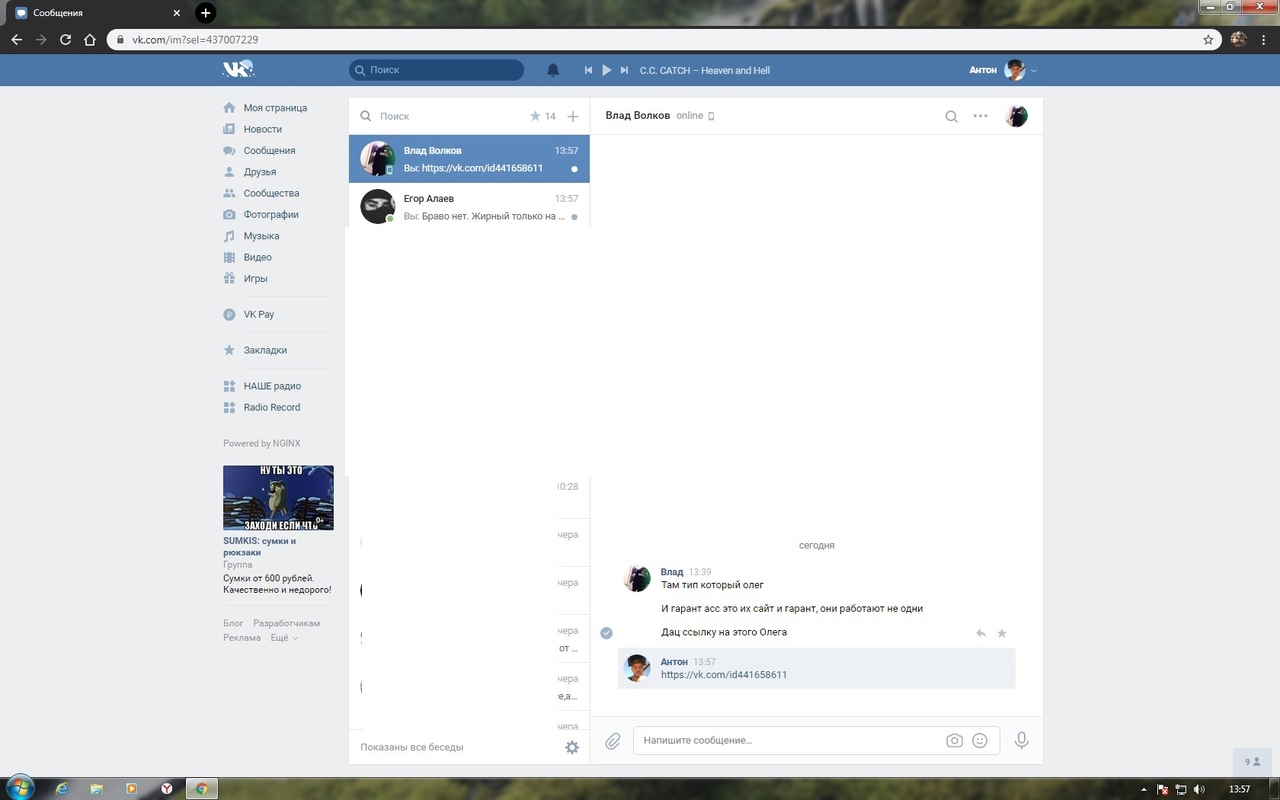Toggle the selected message checkmark

pyautogui.click(x=606, y=632)
